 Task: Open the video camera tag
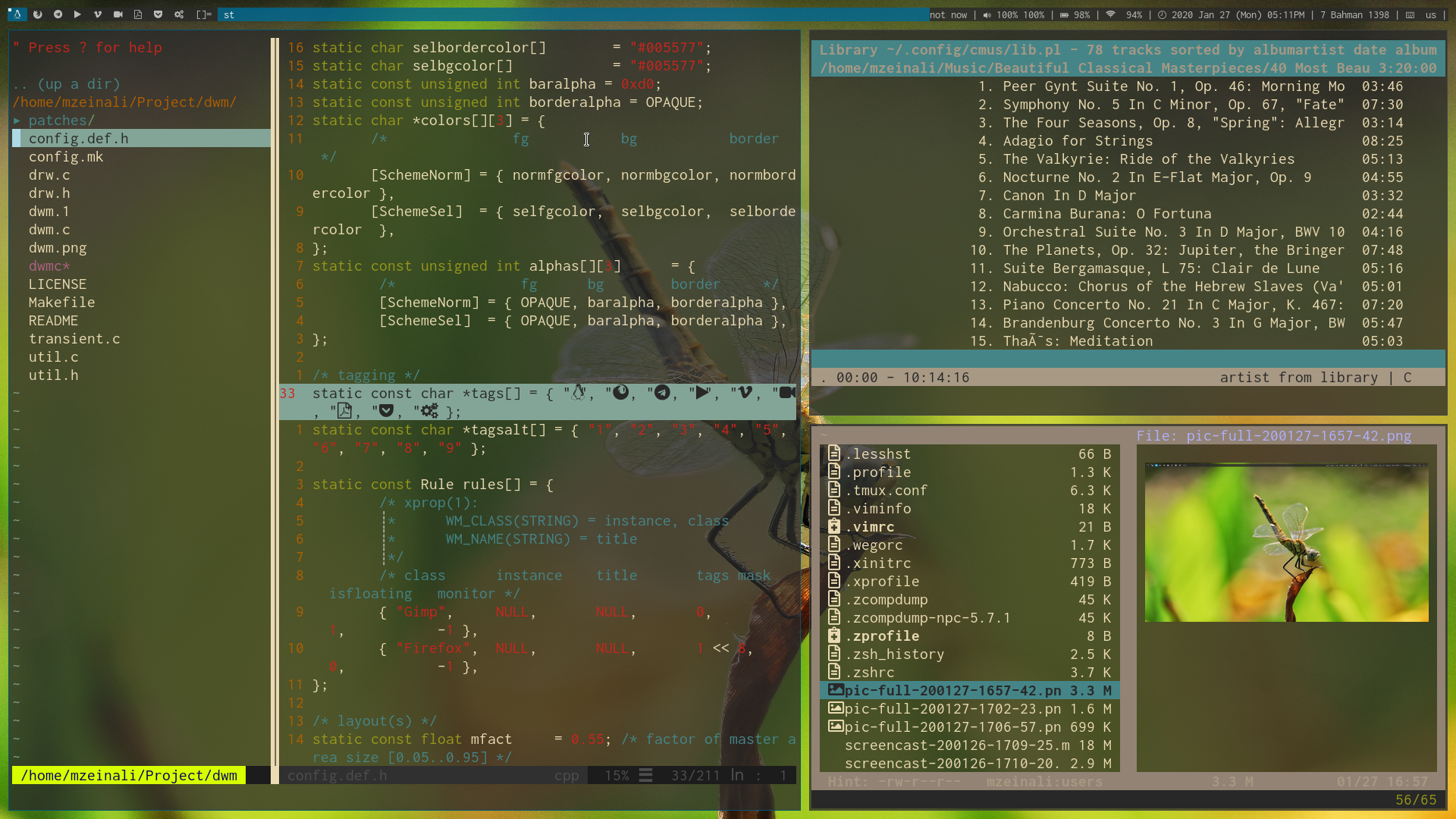coord(118,14)
